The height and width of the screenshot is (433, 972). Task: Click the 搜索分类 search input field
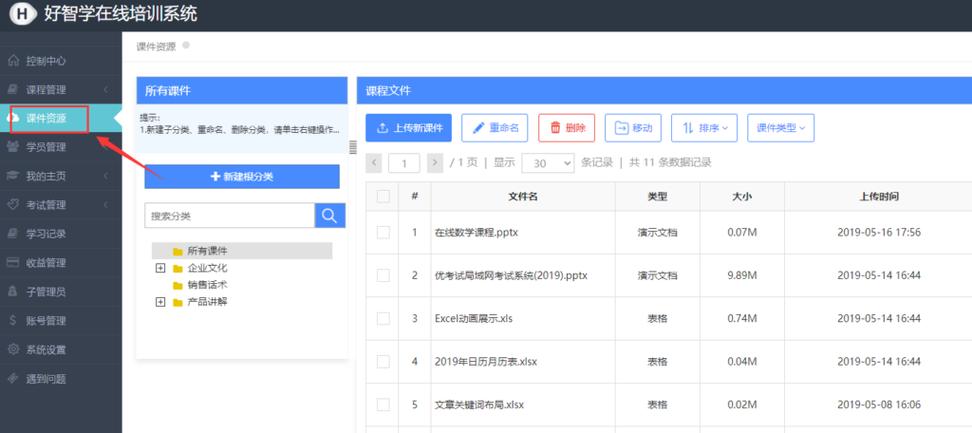tap(230, 216)
